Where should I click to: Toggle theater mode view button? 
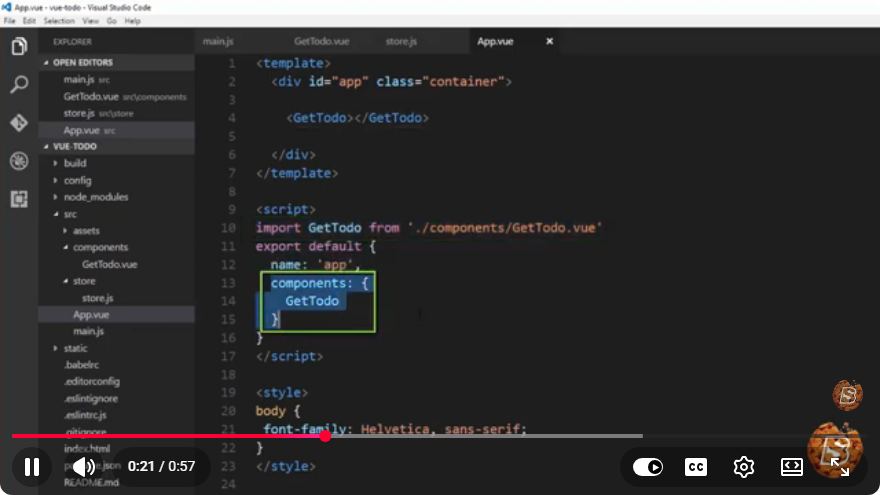(792, 467)
